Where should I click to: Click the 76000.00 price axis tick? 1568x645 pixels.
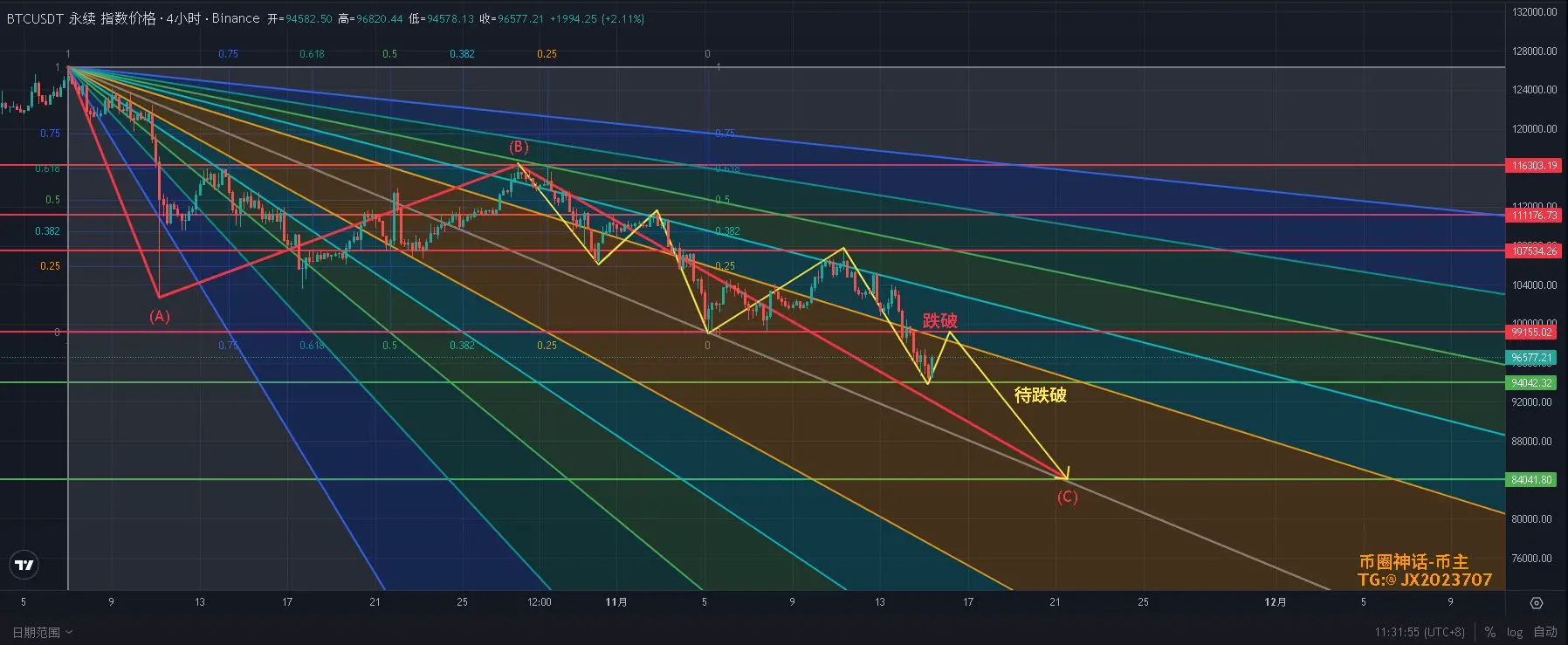click(x=1532, y=559)
